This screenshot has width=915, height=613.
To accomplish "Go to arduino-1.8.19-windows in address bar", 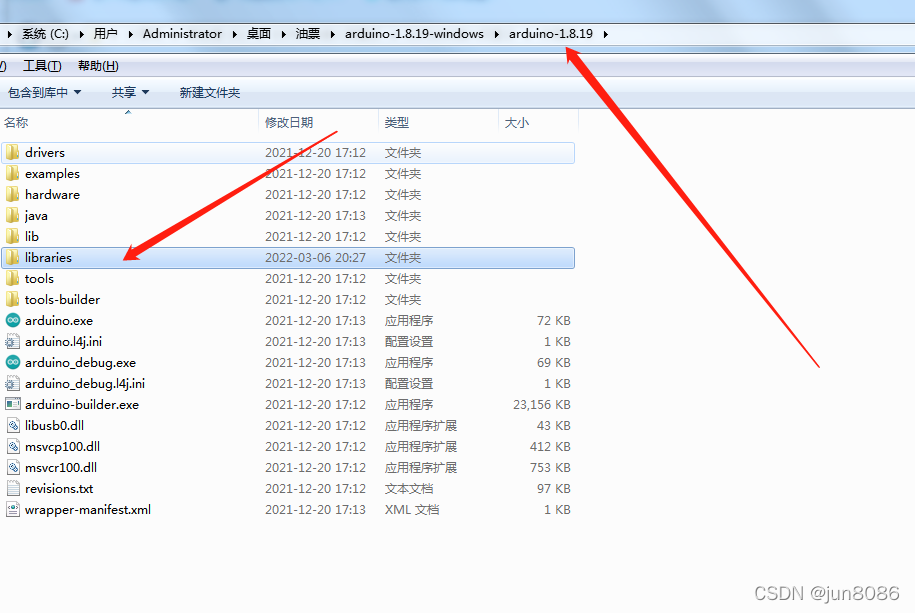I will [x=414, y=34].
